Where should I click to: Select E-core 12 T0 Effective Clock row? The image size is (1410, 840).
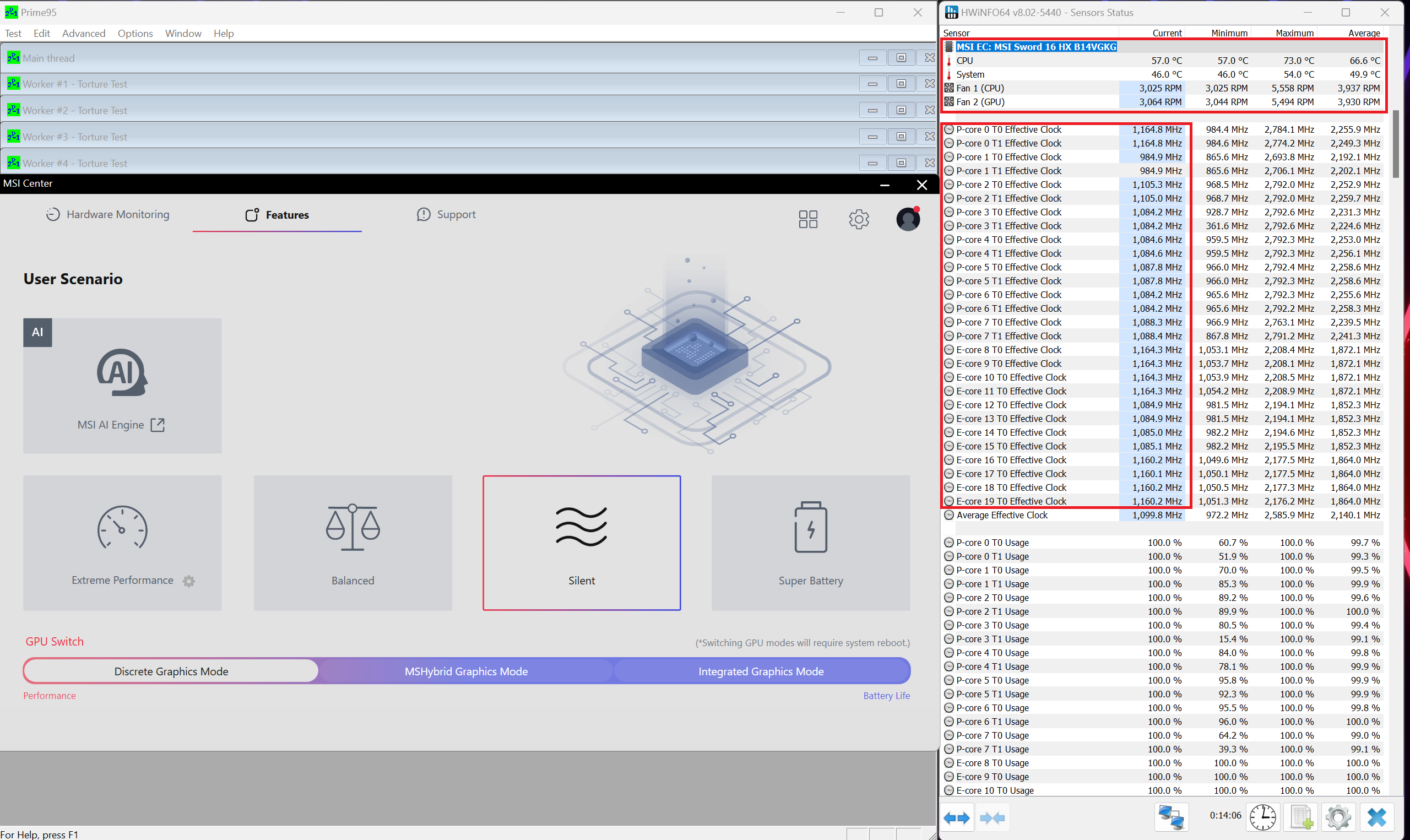click(1163, 405)
